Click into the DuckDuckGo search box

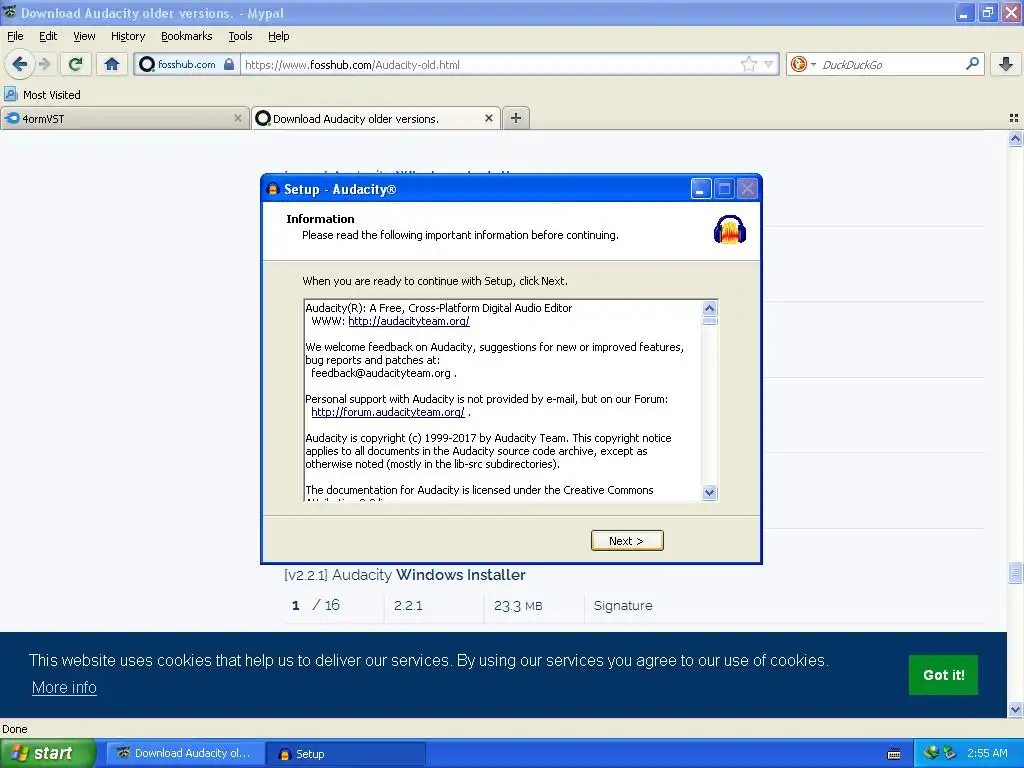point(889,65)
